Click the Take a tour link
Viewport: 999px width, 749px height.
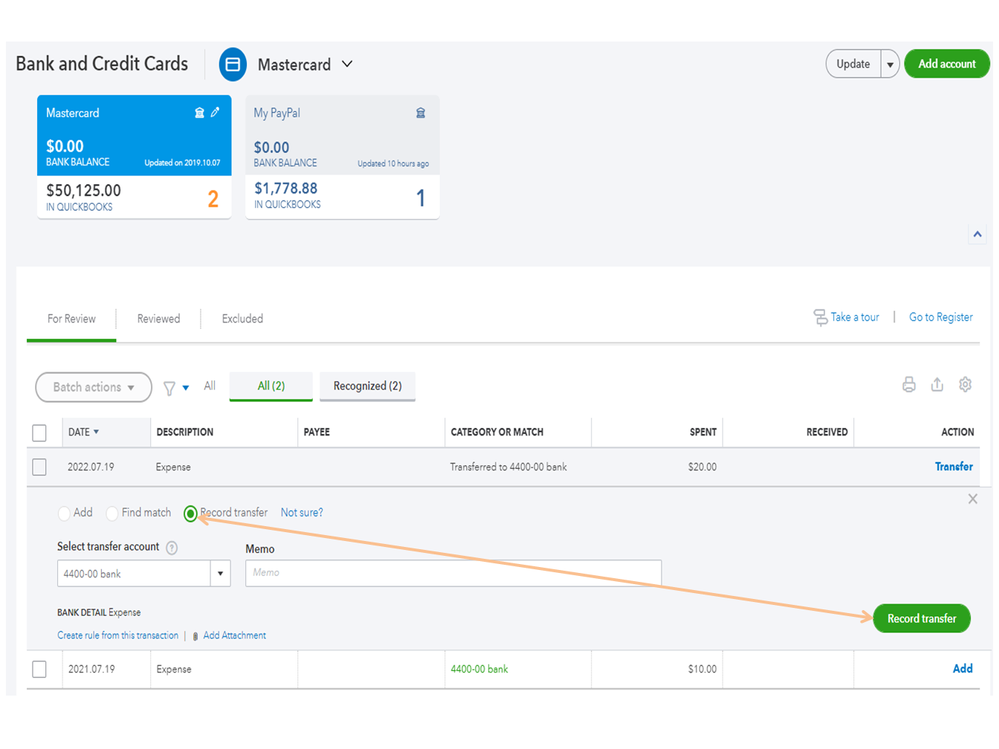pos(854,317)
